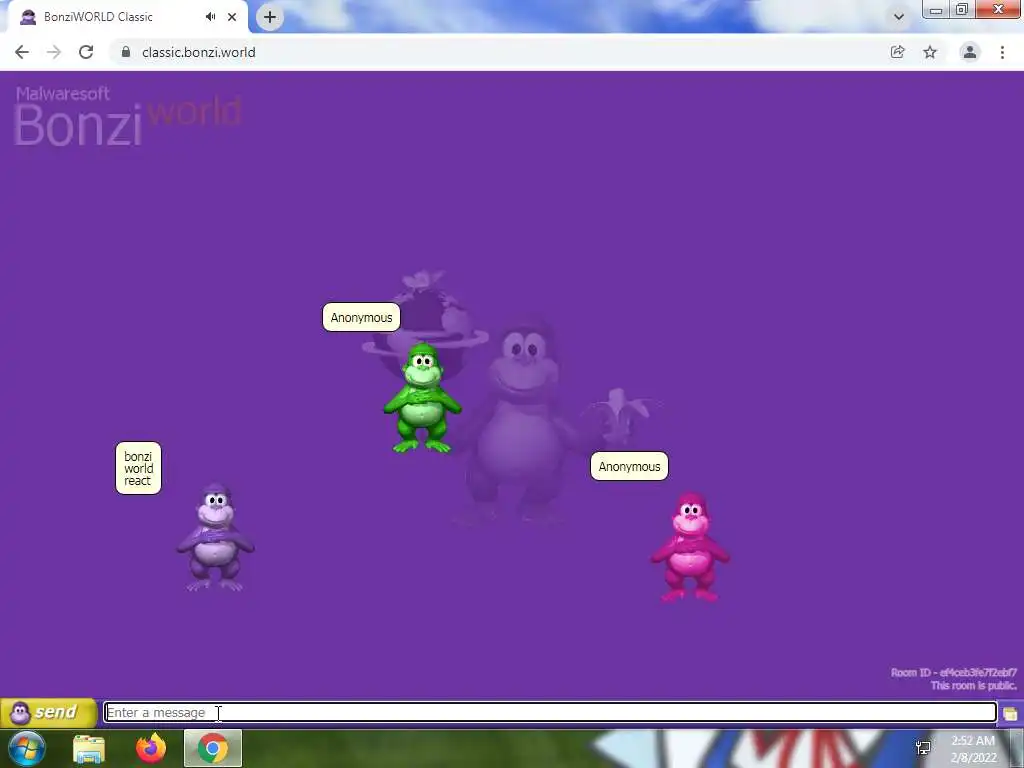
Task: Share this page icon
Action: pyautogui.click(x=898, y=52)
